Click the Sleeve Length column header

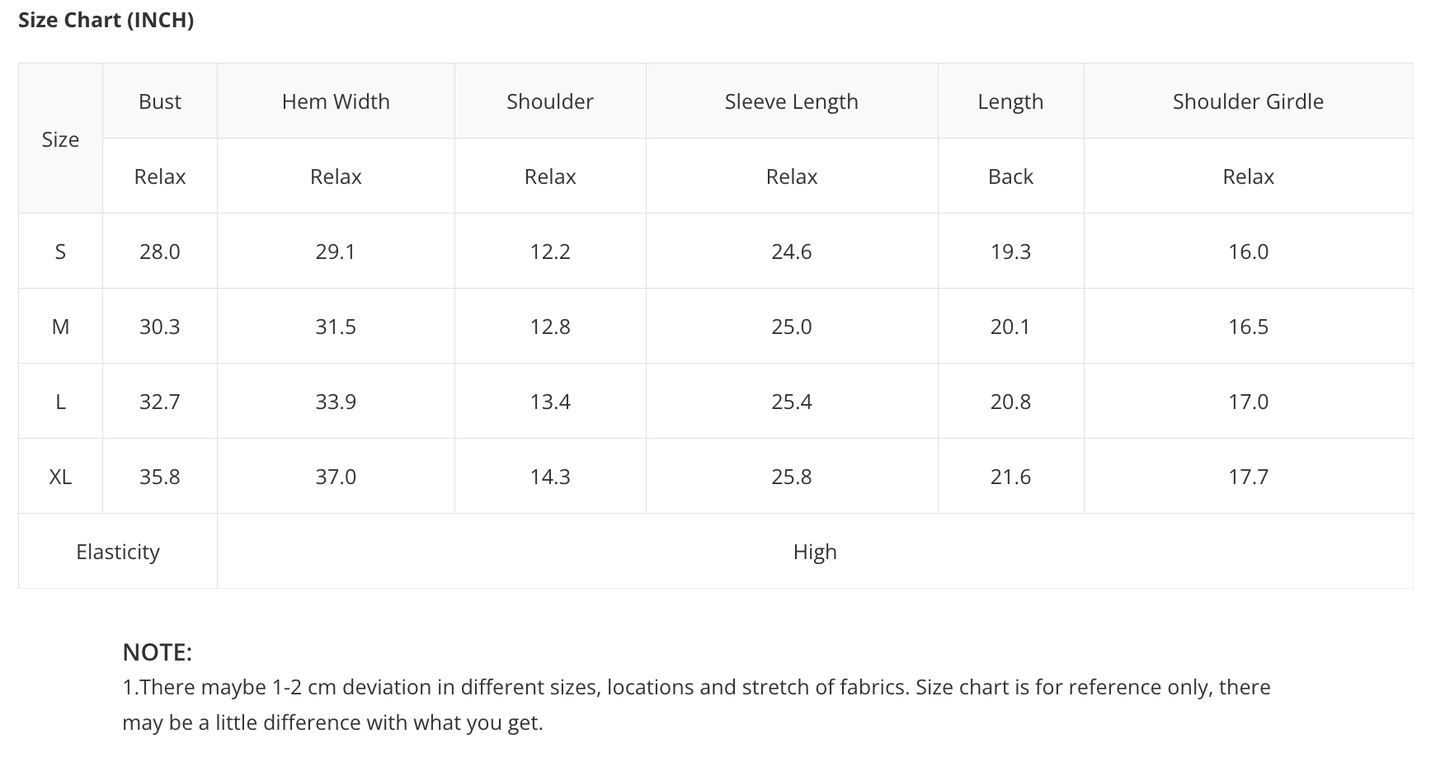(x=791, y=101)
